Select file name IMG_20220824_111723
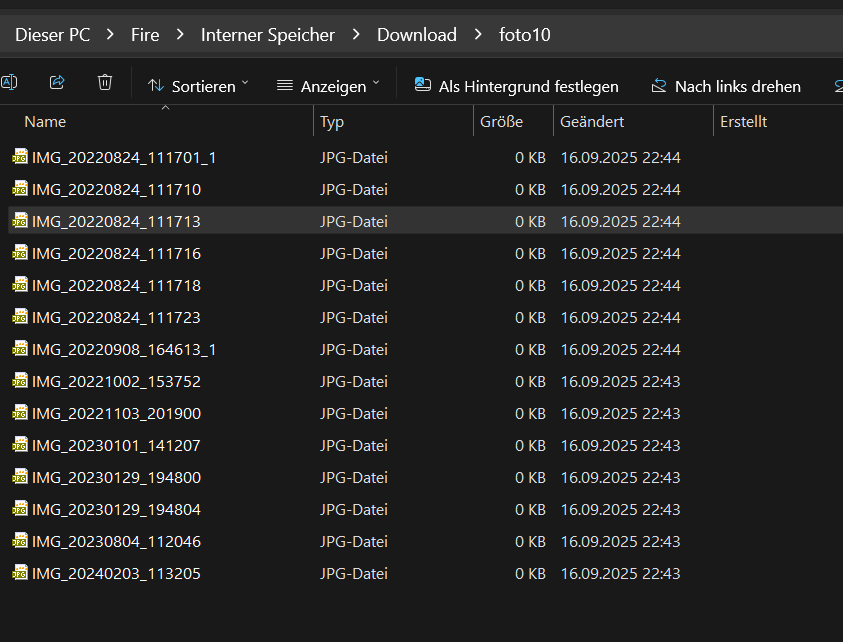 pyautogui.click(x=116, y=318)
